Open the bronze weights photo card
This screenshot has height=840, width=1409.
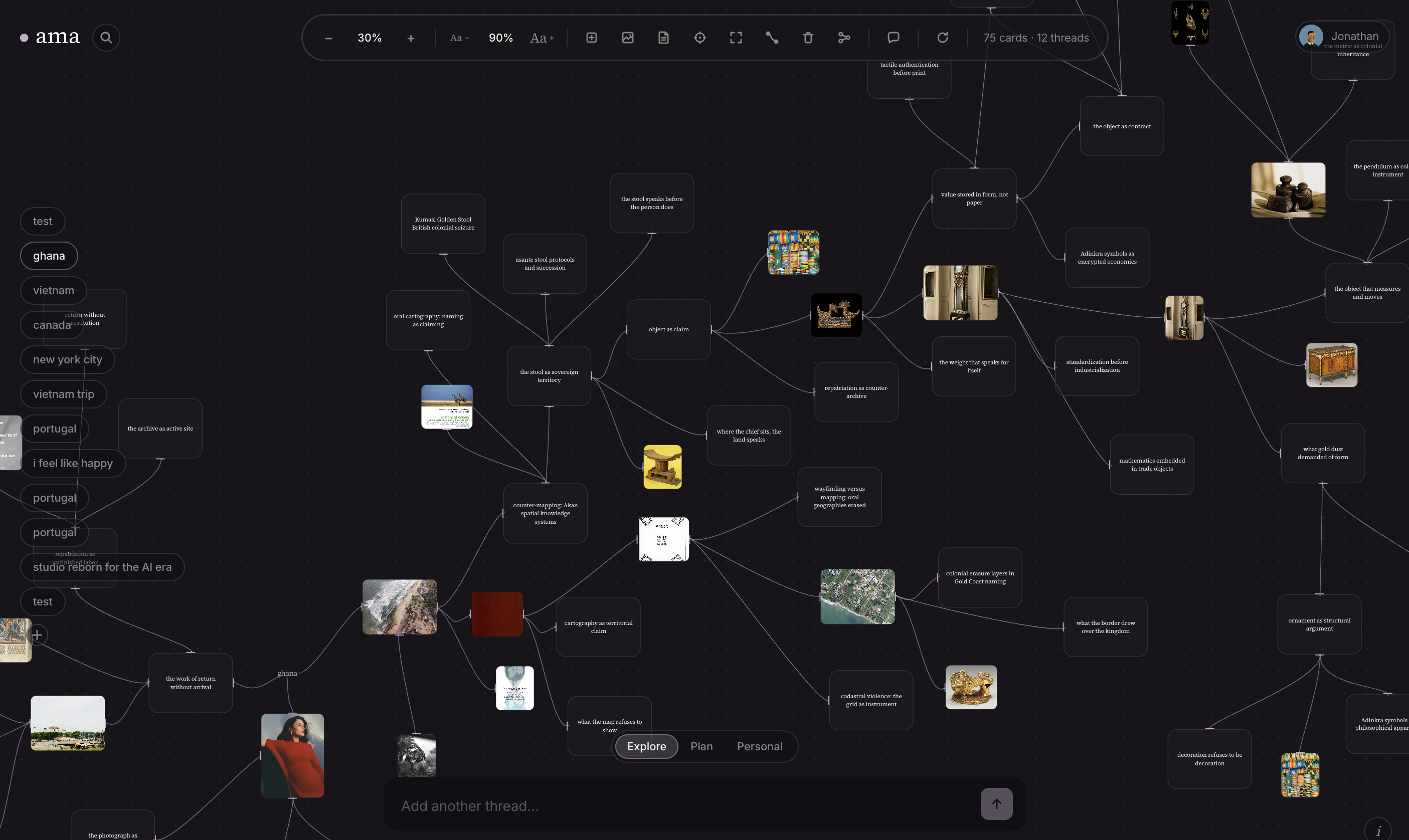point(1288,189)
